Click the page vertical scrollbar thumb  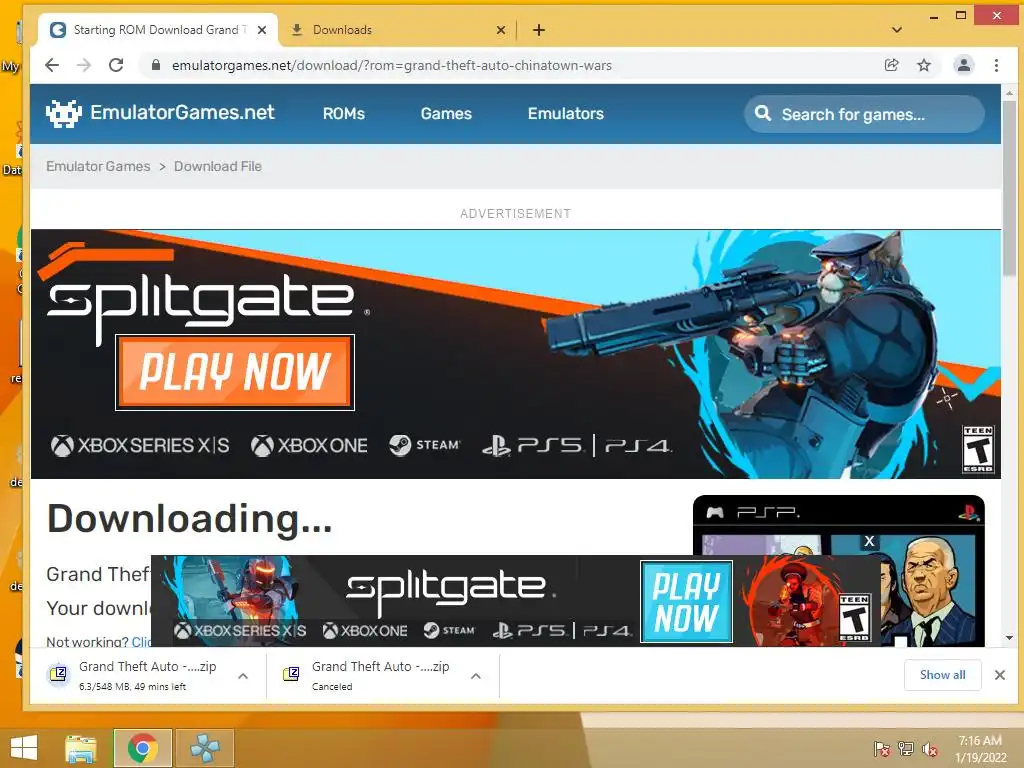[1010, 189]
